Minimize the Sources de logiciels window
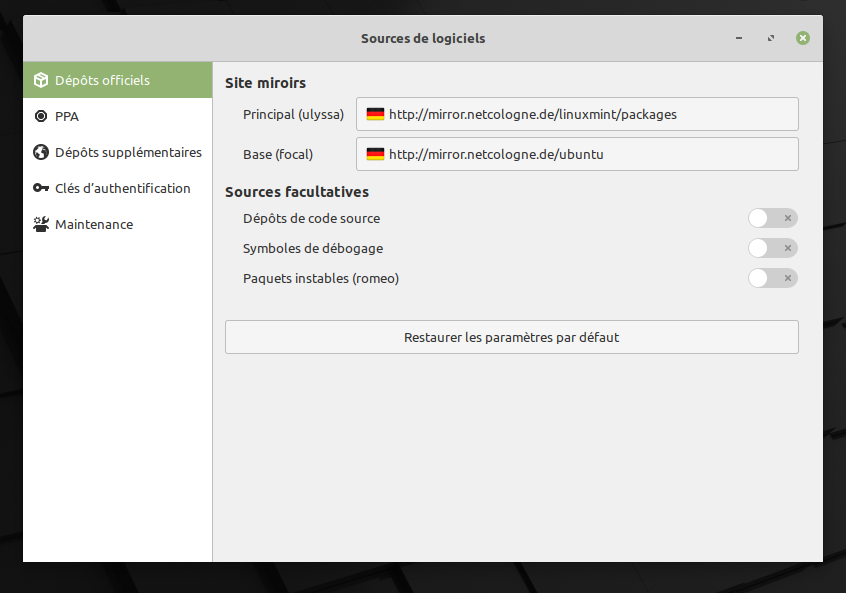This screenshot has width=846, height=593. (x=739, y=38)
